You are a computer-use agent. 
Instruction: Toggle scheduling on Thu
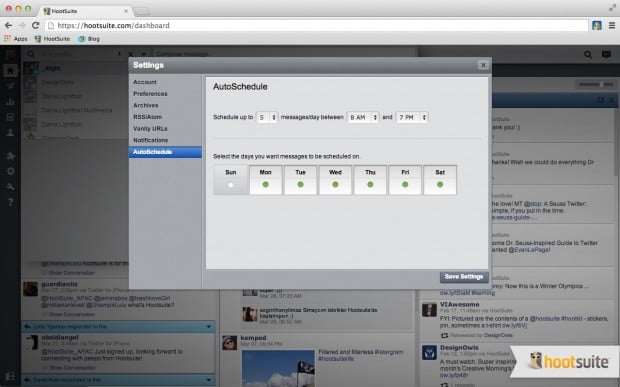point(370,180)
